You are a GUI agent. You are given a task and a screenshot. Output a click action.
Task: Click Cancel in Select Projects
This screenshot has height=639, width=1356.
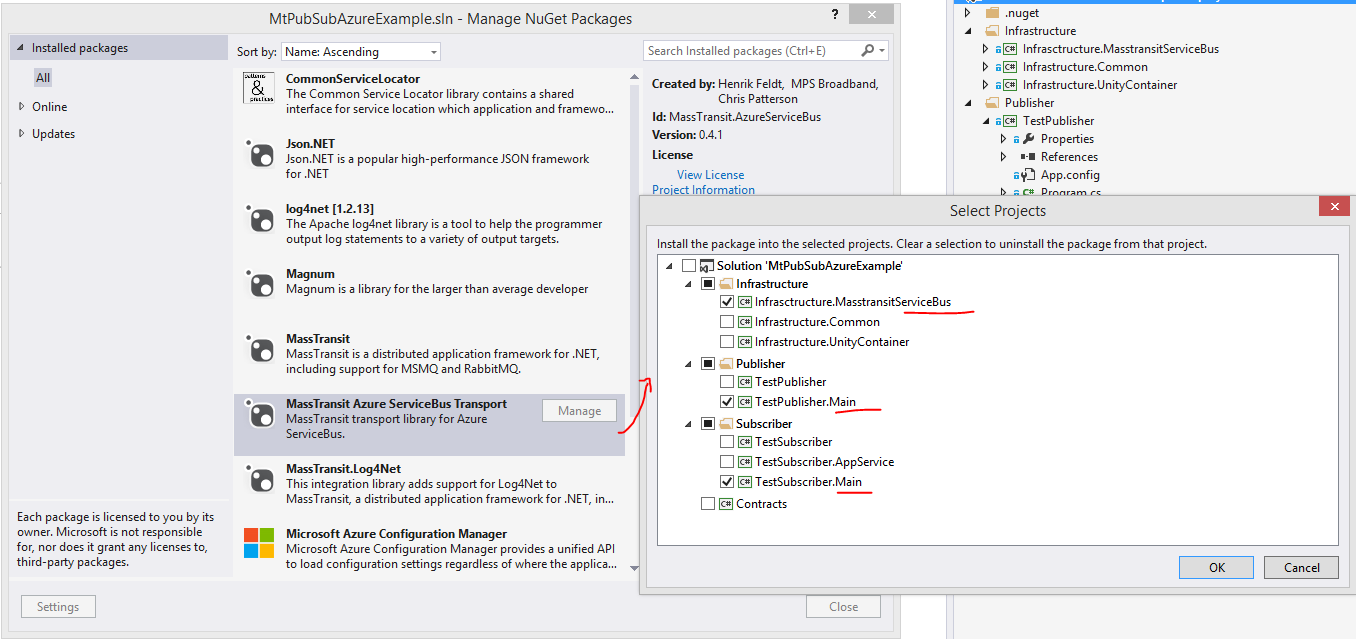tap(1301, 567)
